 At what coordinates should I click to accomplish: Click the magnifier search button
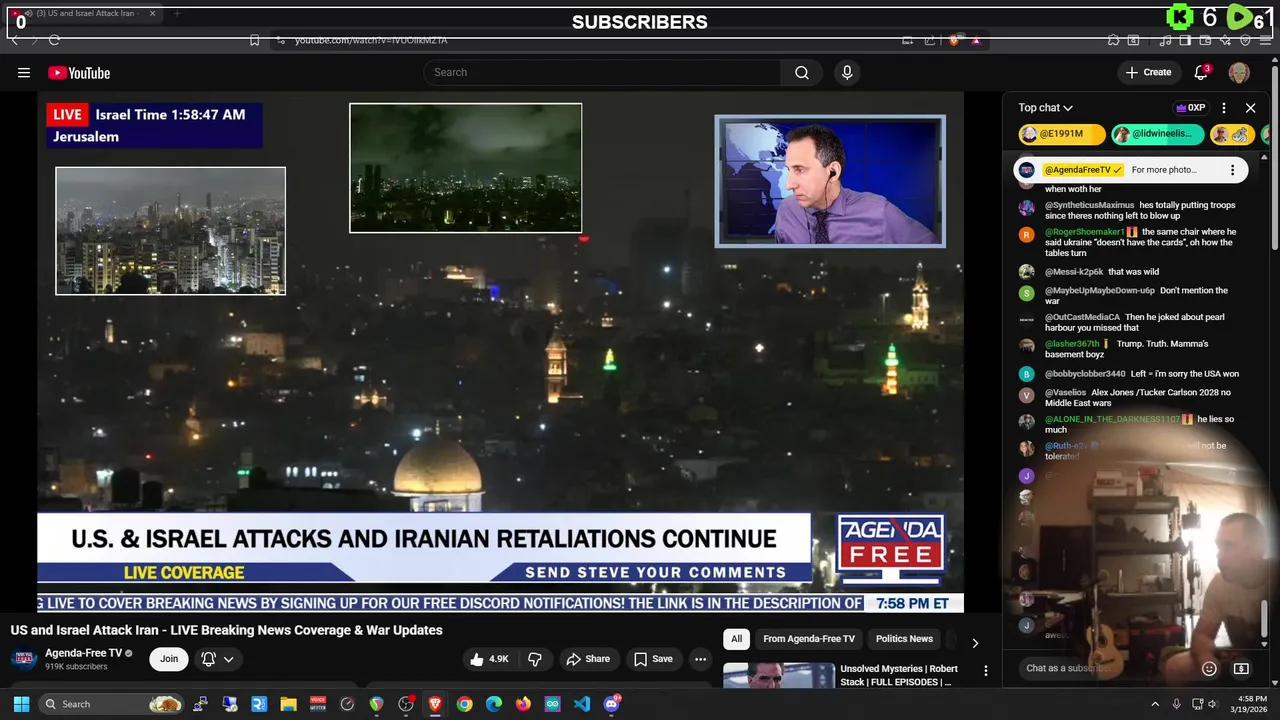(x=802, y=72)
